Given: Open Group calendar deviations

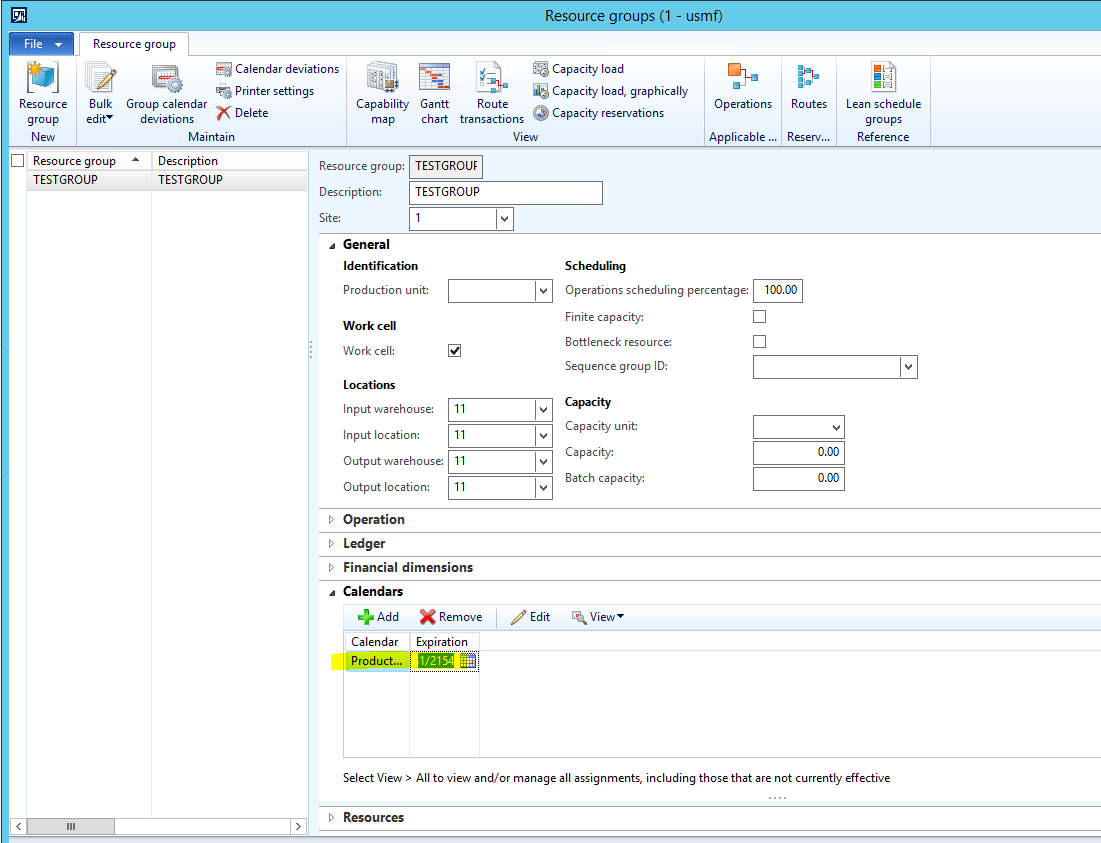Looking at the screenshot, I should point(167,92).
